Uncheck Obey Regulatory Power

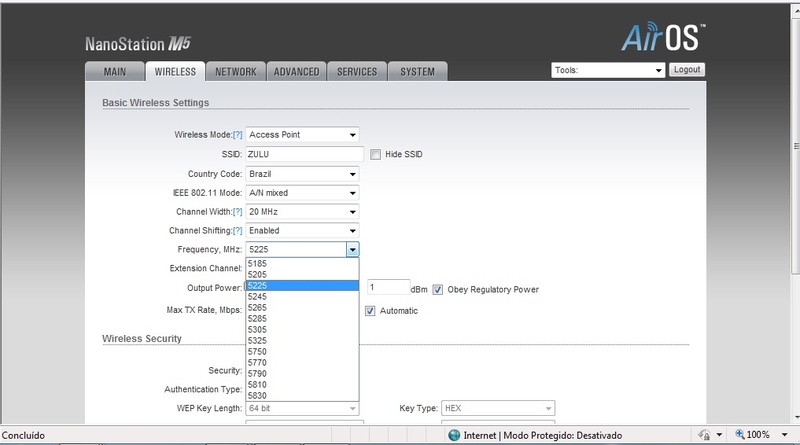438,290
